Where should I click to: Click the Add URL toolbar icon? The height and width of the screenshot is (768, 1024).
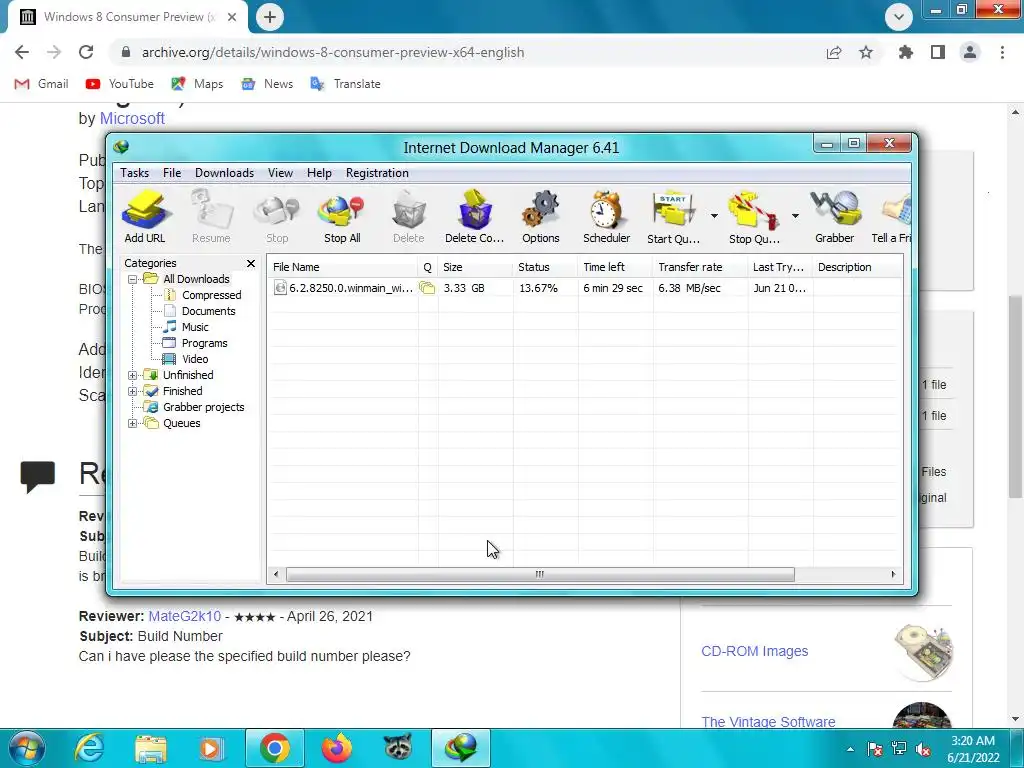tap(145, 216)
